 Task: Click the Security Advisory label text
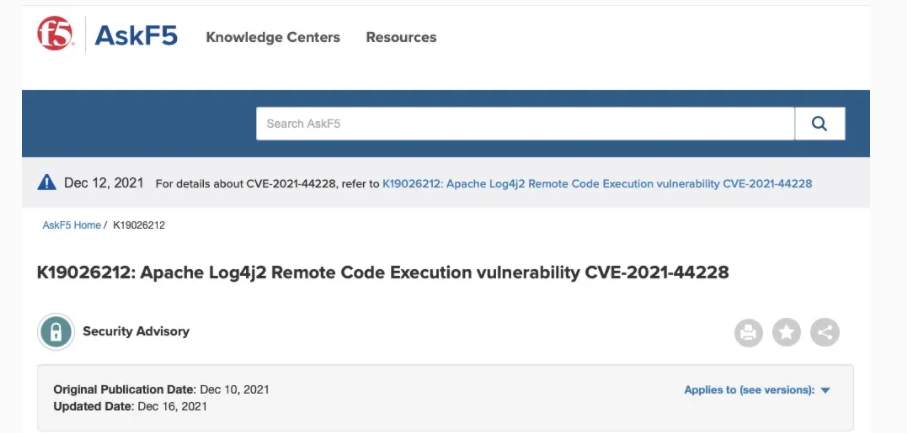[136, 331]
